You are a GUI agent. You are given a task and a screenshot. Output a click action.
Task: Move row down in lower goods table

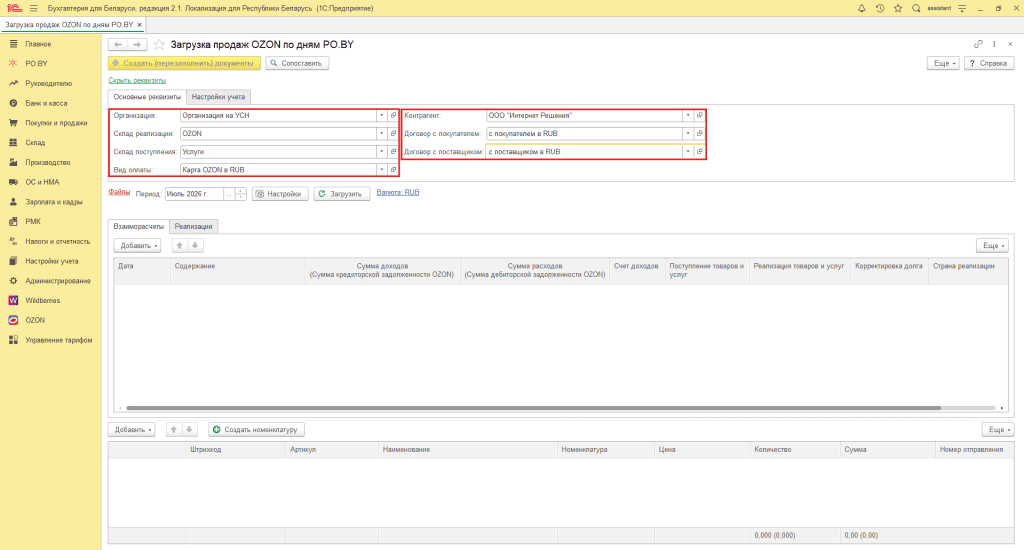click(x=189, y=430)
